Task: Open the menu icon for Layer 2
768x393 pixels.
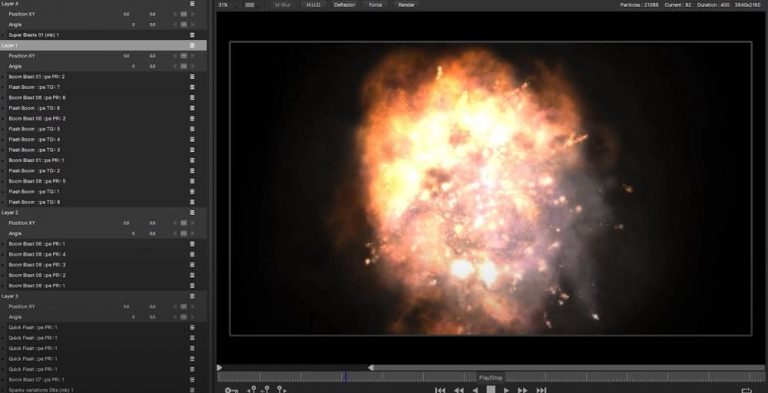Action: tap(192, 212)
